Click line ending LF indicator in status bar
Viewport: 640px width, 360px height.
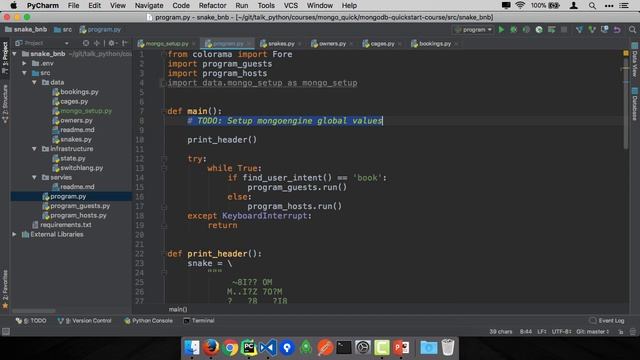(x=542, y=332)
